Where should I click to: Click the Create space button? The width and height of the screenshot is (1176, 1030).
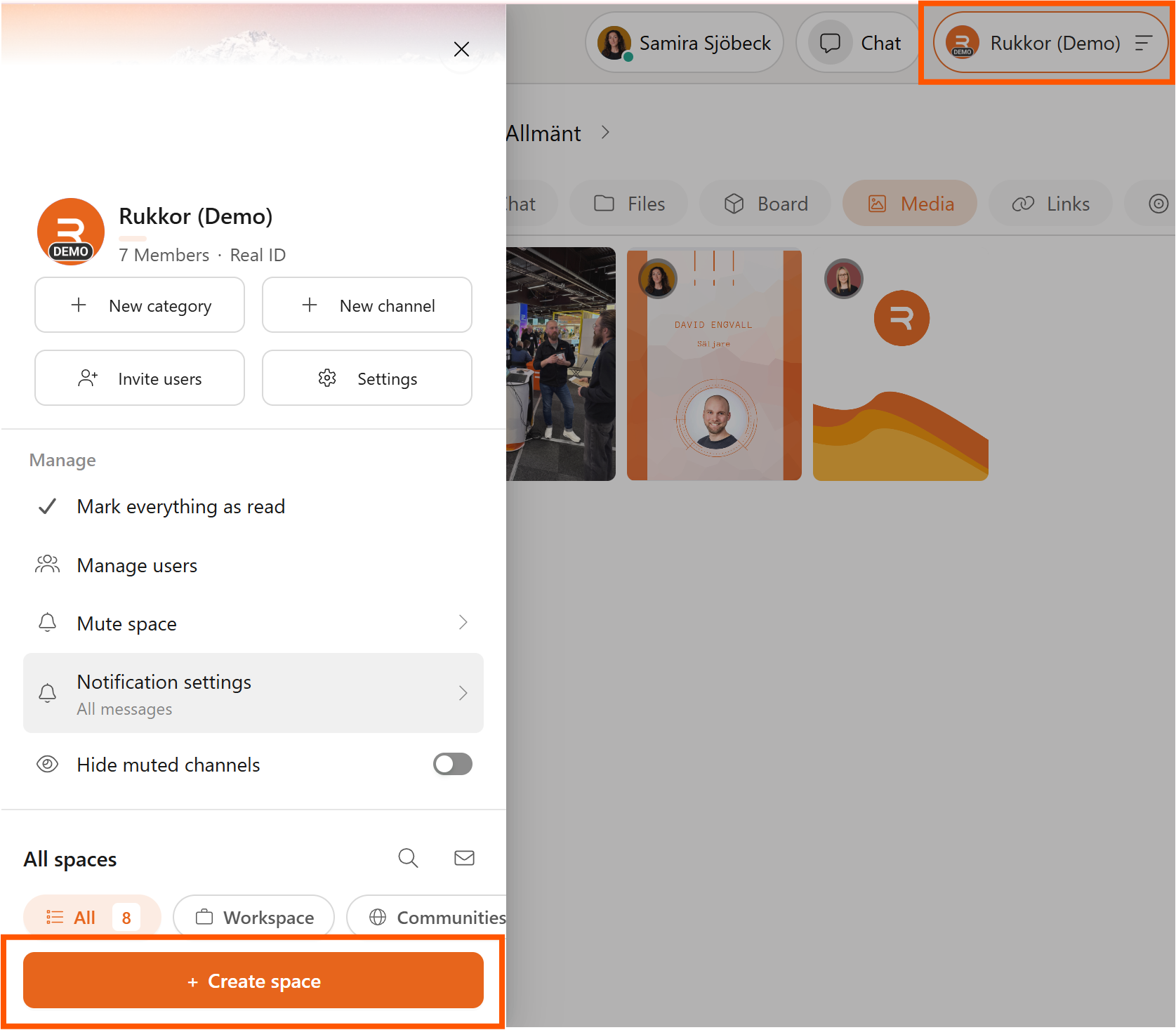point(253,980)
